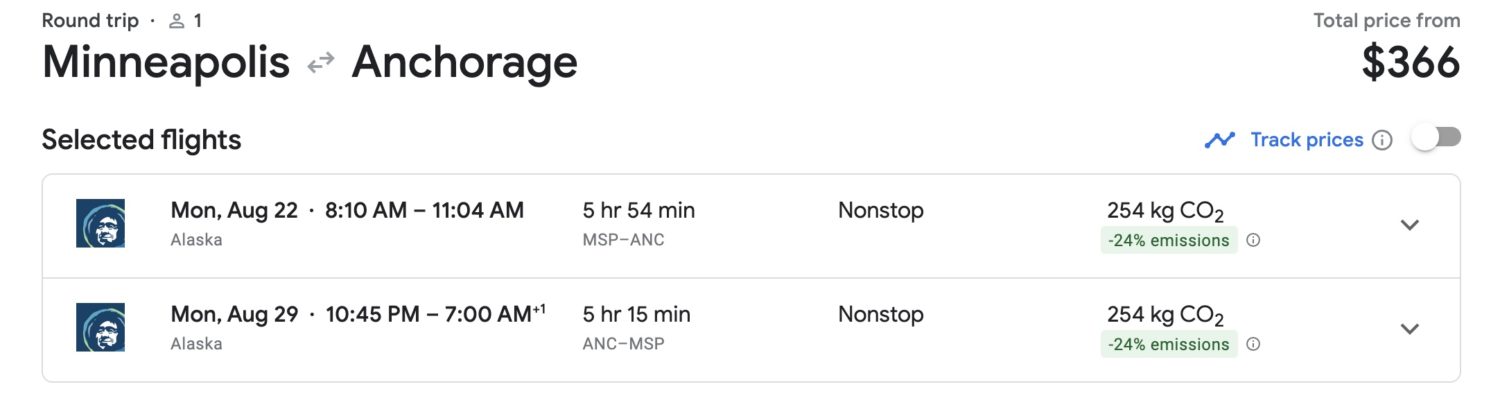
Task: Click the Selected flights heading
Action: coord(141,140)
